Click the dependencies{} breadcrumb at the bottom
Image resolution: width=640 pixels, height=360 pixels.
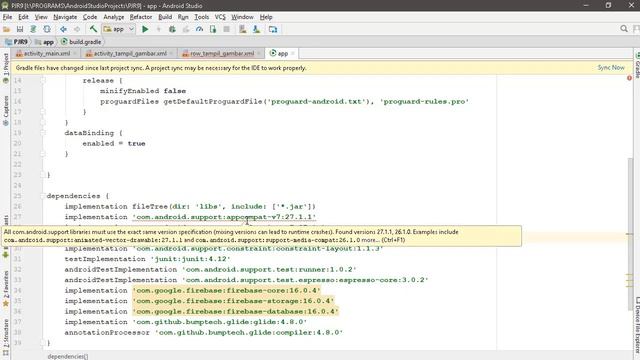67,356
